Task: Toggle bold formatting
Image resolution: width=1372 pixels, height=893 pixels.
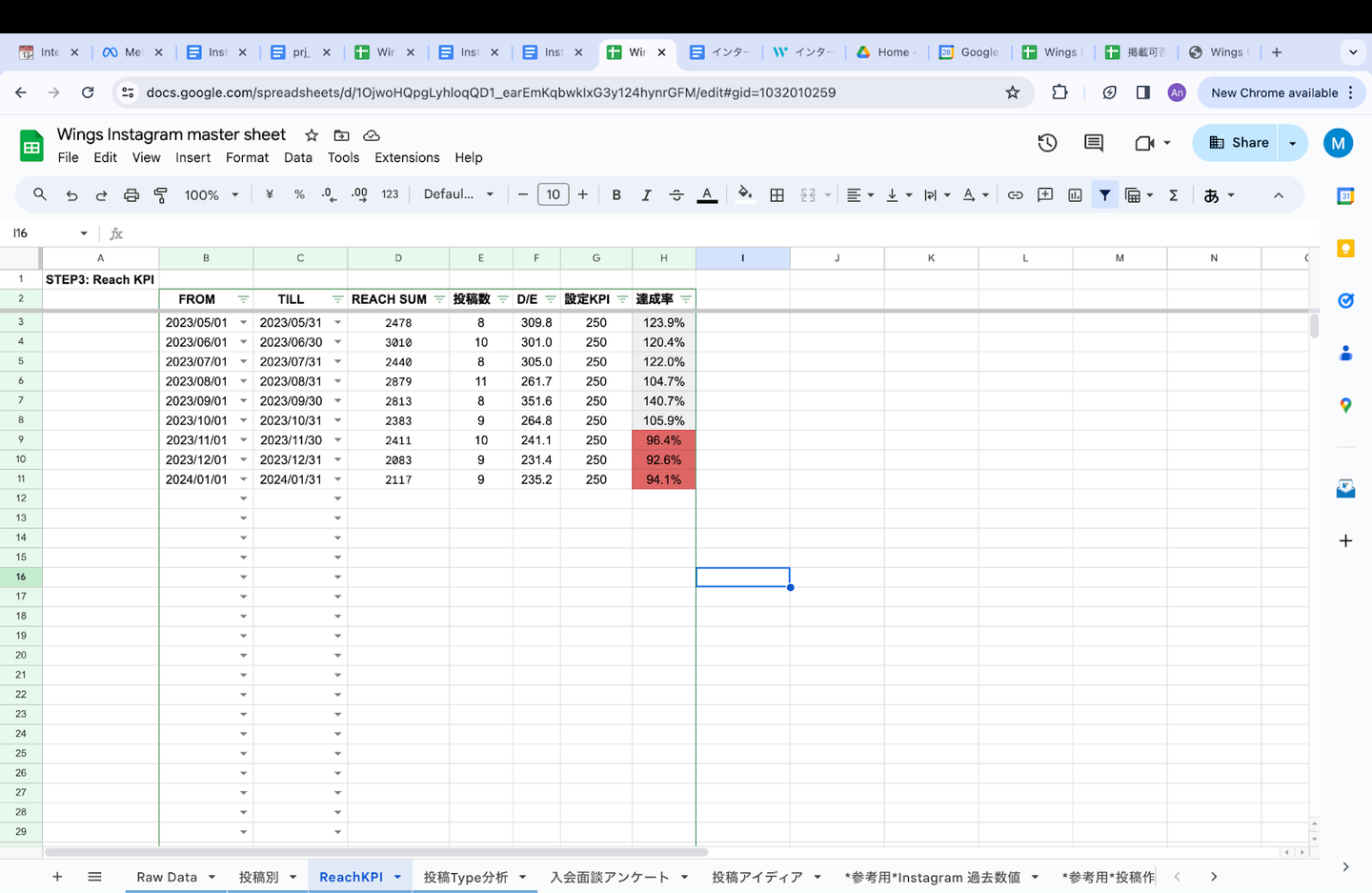Action: coord(616,195)
